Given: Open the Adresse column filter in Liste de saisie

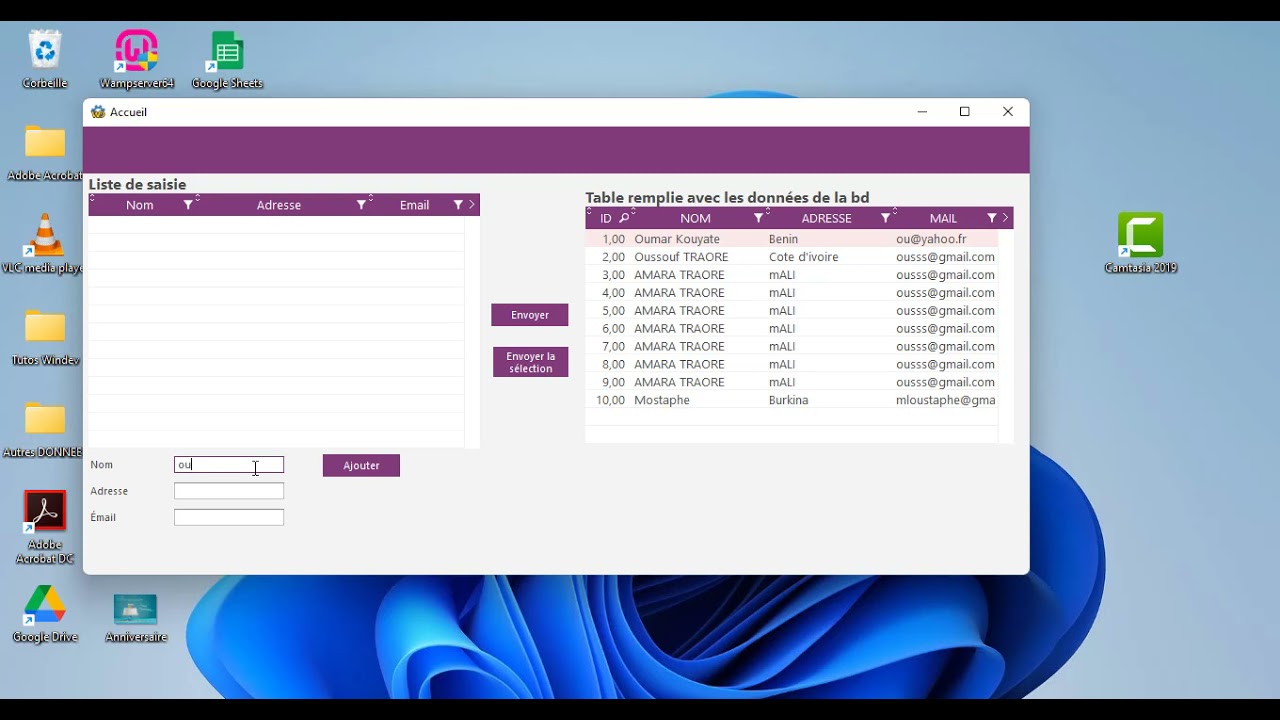Looking at the screenshot, I should [x=361, y=205].
